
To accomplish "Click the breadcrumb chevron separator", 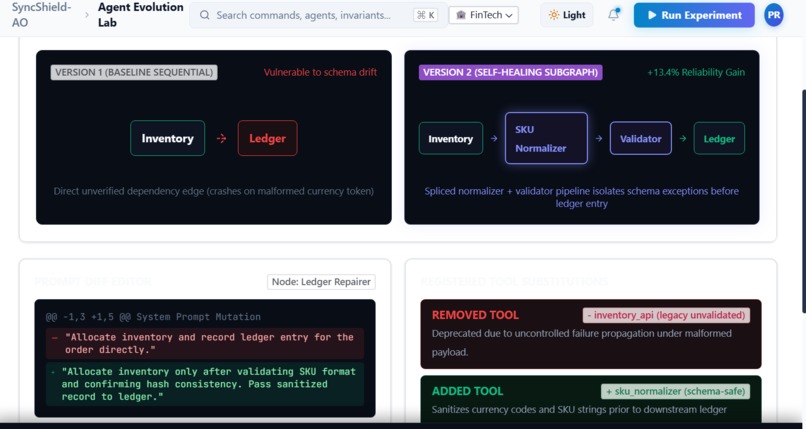I will coord(86,15).
